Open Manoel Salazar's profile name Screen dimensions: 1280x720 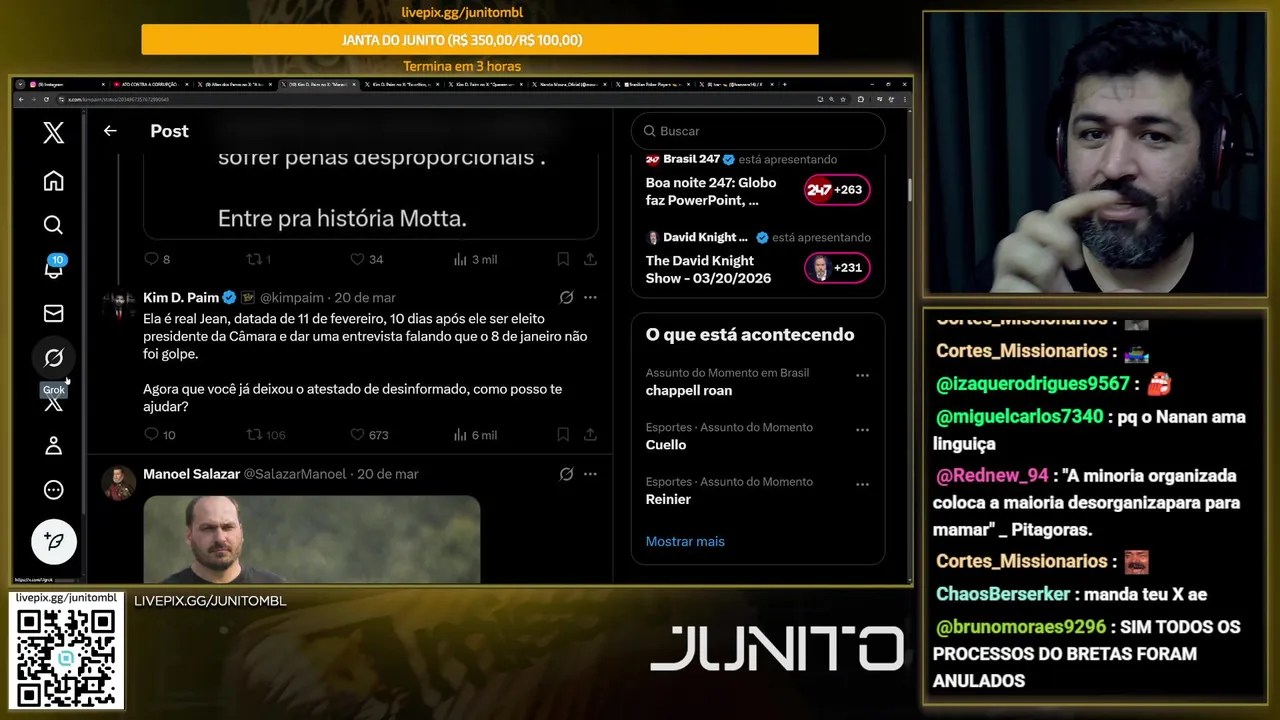pos(191,474)
